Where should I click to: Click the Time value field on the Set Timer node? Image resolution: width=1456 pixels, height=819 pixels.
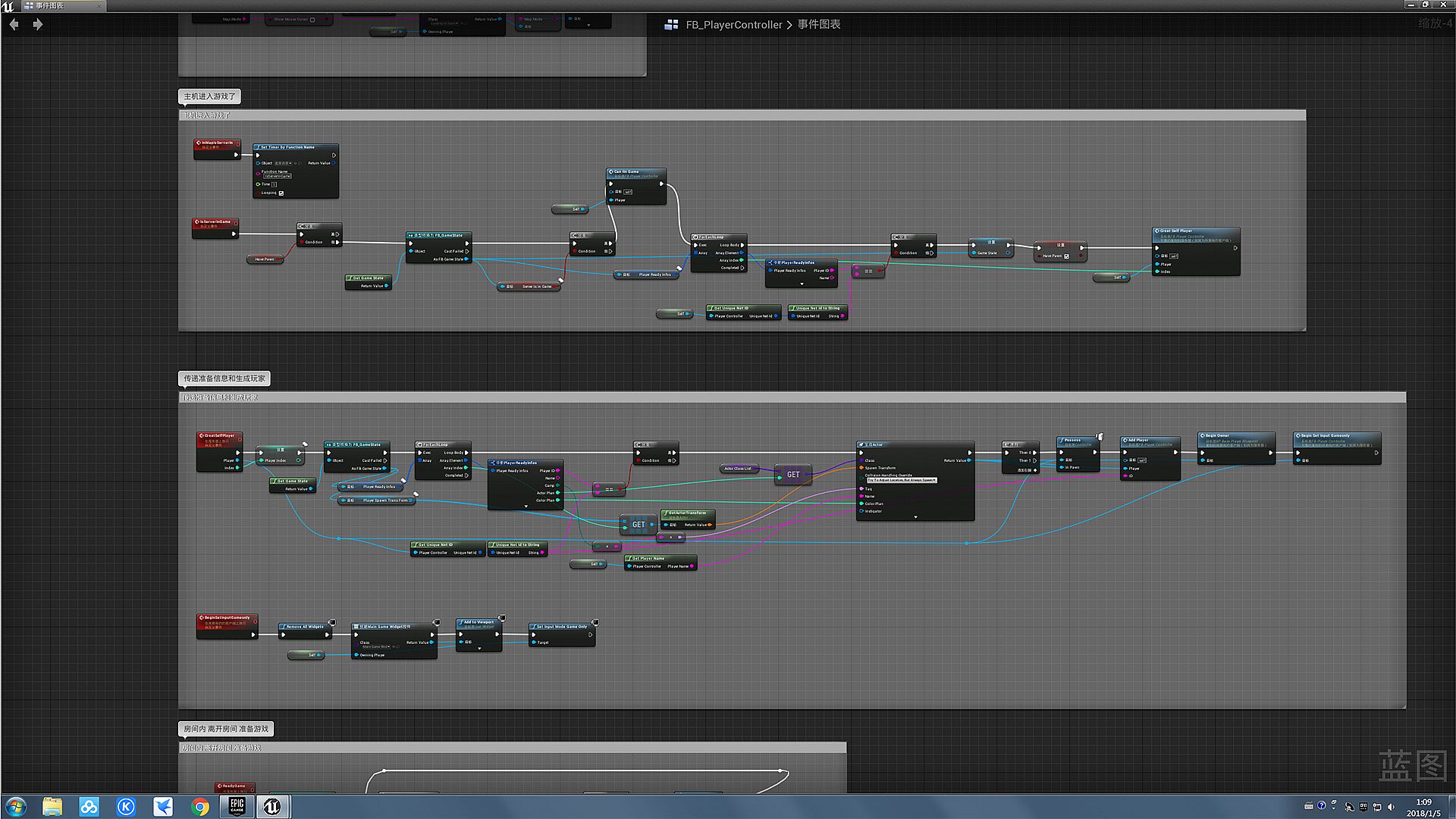point(274,184)
